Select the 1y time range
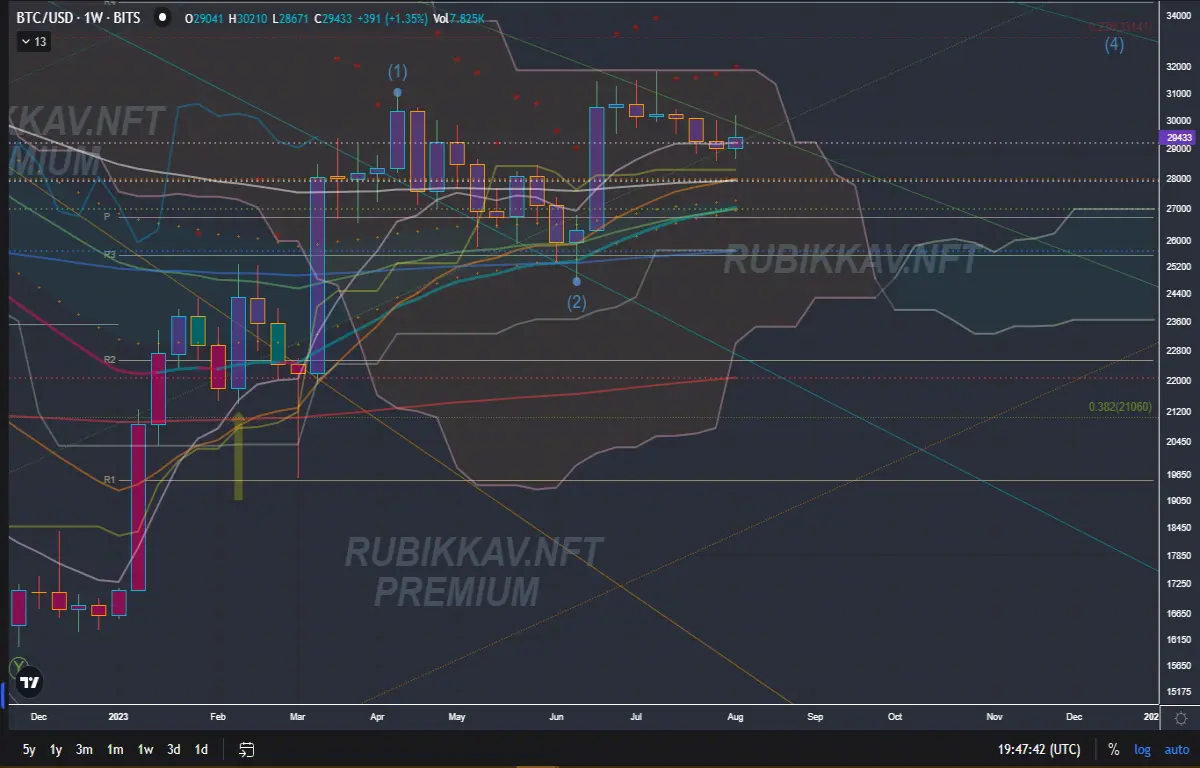This screenshot has width=1200, height=768. point(57,749)
